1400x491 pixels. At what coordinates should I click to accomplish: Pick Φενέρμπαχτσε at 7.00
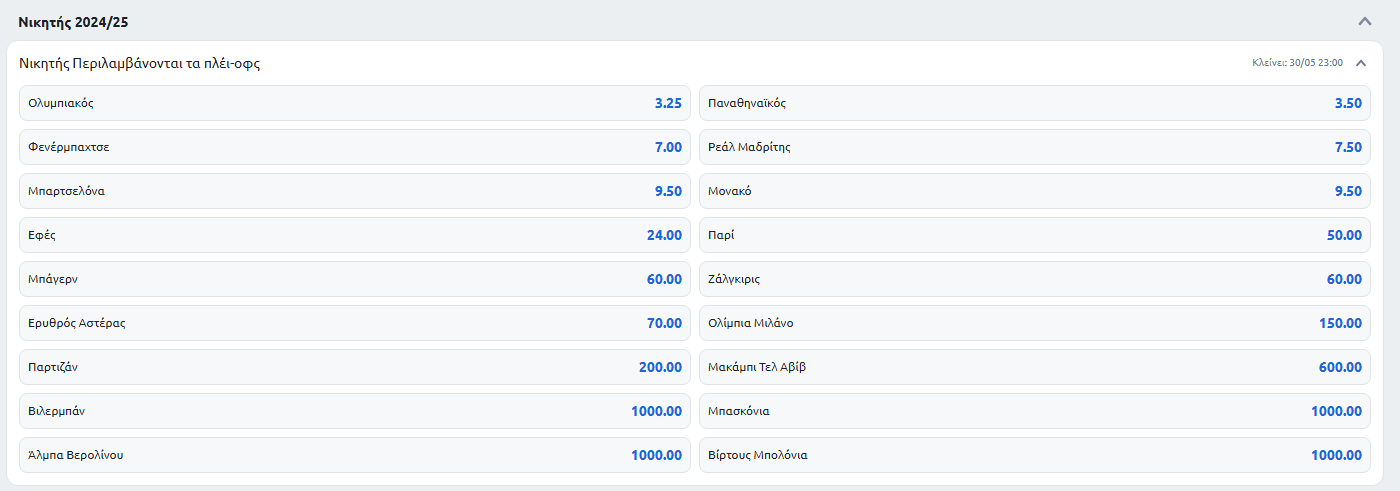[x=355, y=147]
